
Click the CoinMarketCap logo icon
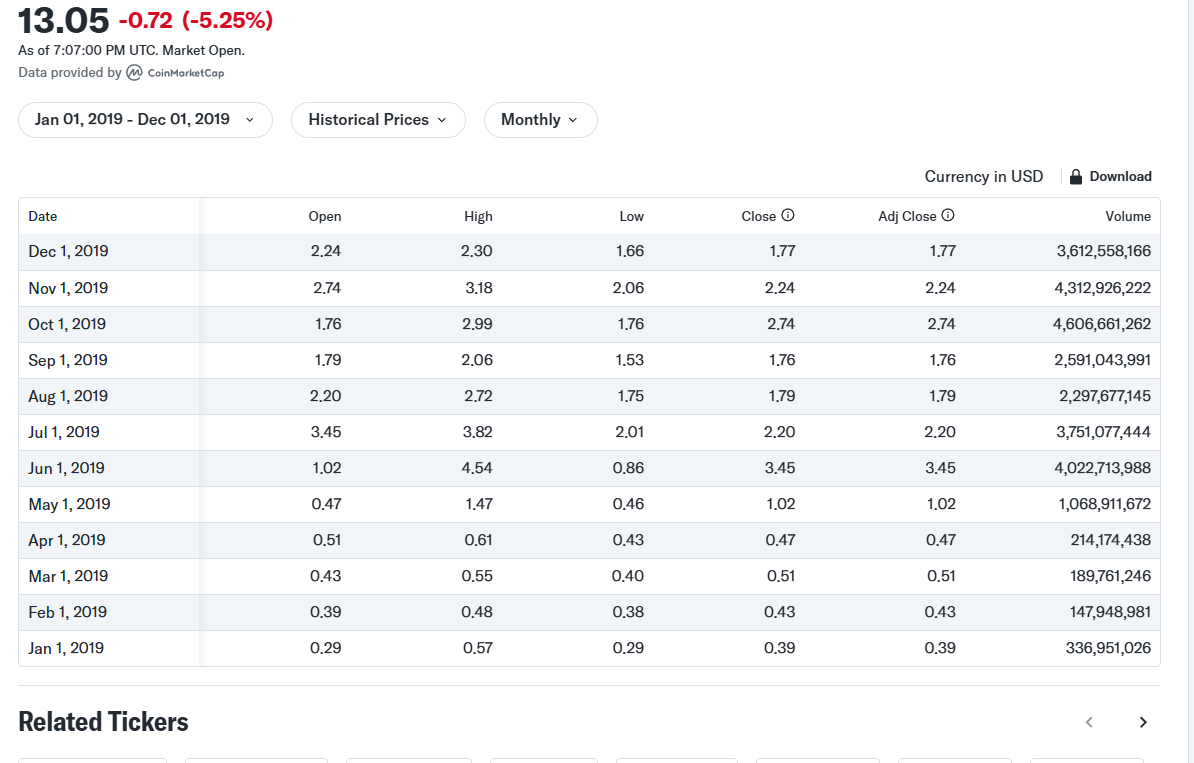tap(134, 72)
